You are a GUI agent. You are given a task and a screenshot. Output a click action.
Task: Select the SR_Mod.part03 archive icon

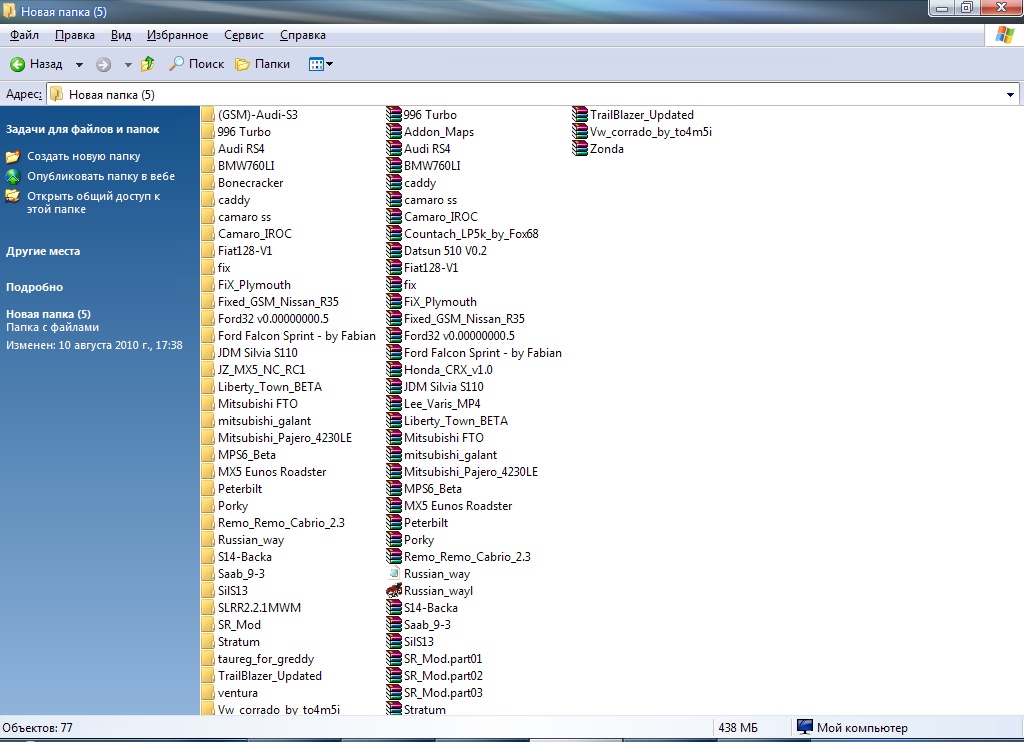click(394, 692)
